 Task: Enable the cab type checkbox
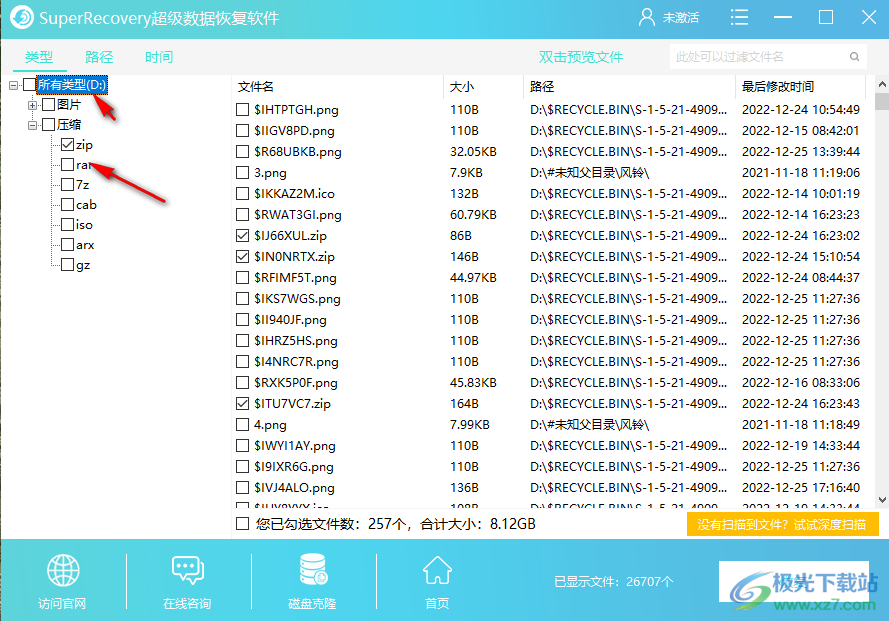pos(67,205)
